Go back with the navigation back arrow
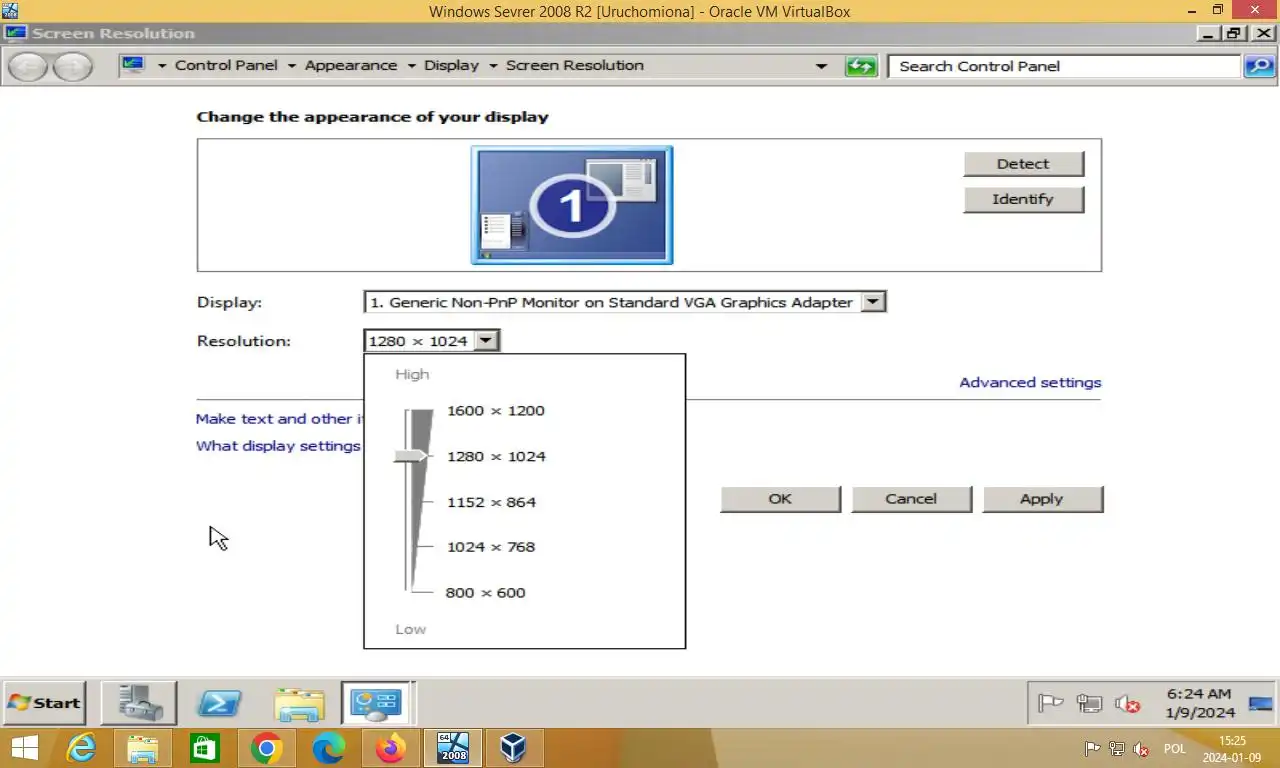 point(29,67)
